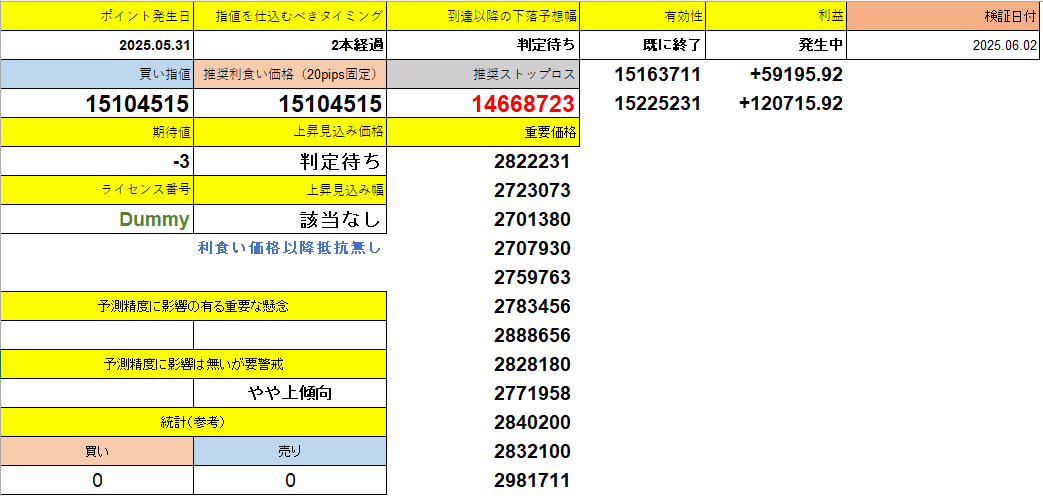Select the important price 2822231

point(532,162)
